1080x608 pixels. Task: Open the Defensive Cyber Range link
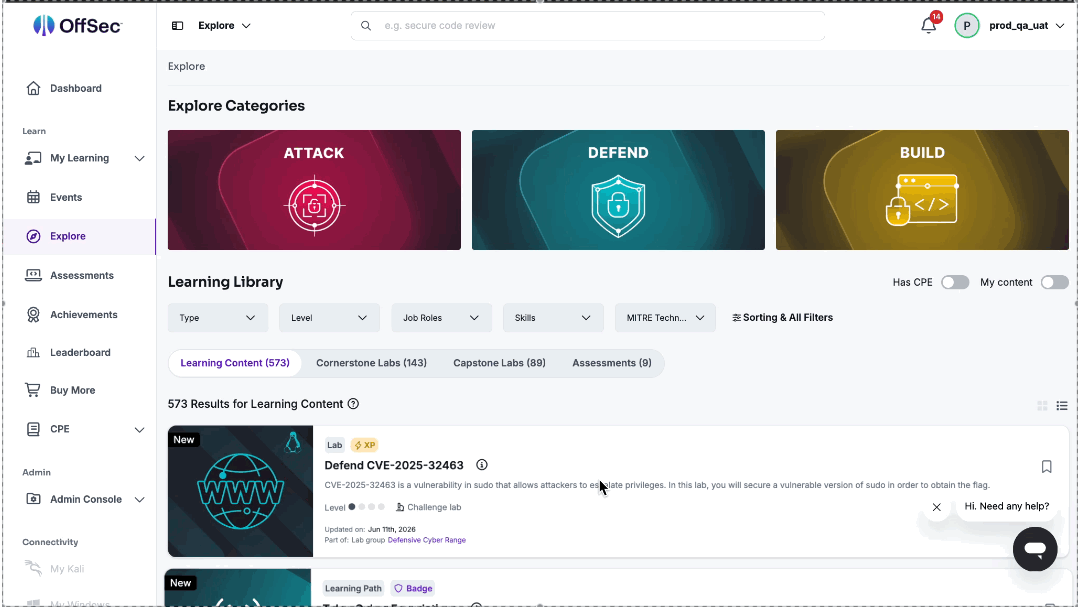click(x=426, y=540)
